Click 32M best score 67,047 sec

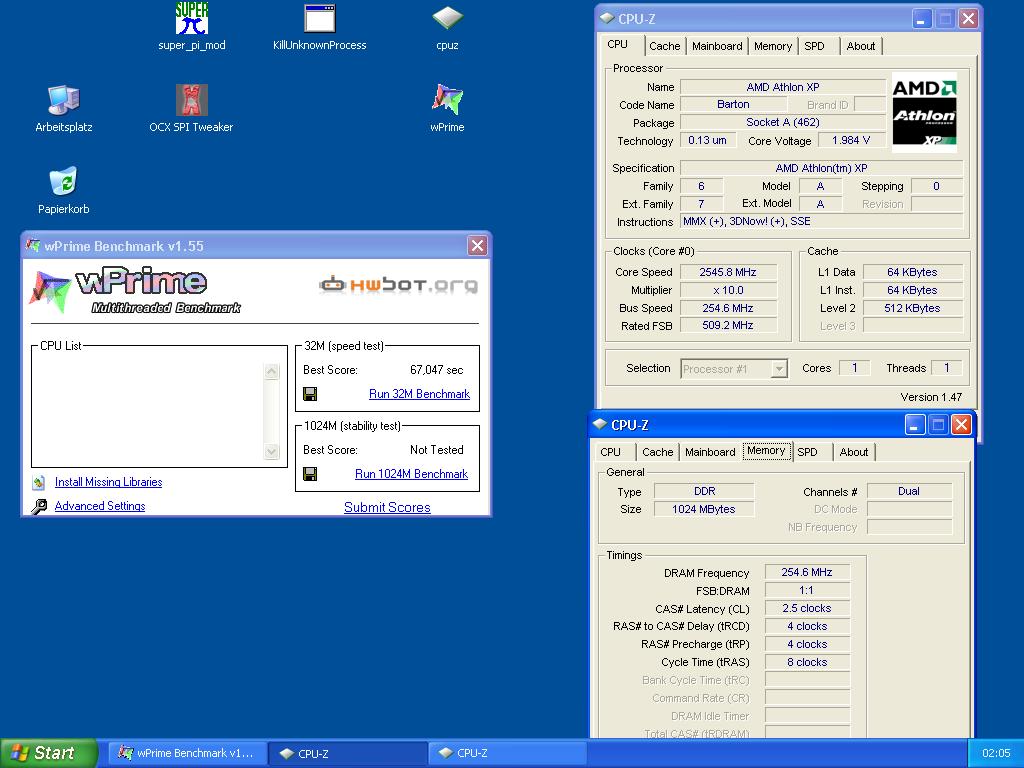coord(436,370)
